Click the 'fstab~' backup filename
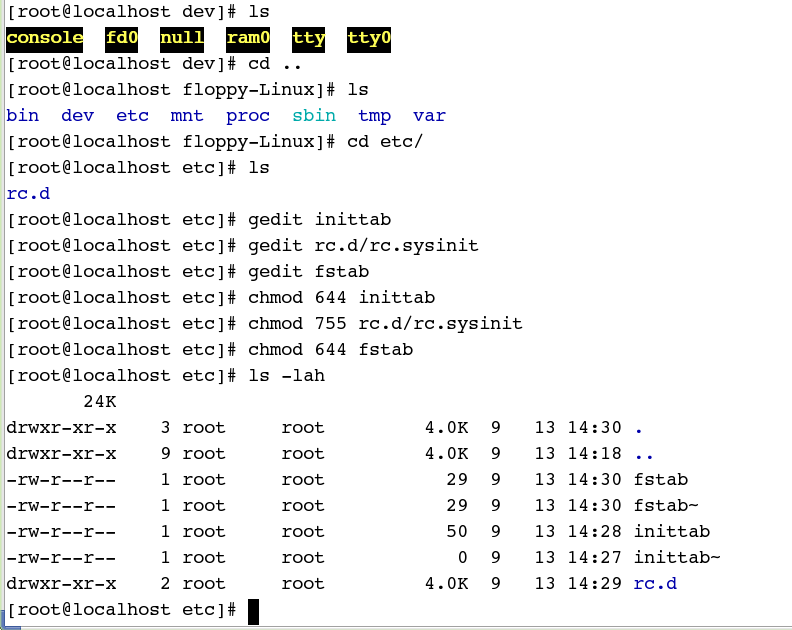This screenshot has width=792, height=630. [666, 506]
